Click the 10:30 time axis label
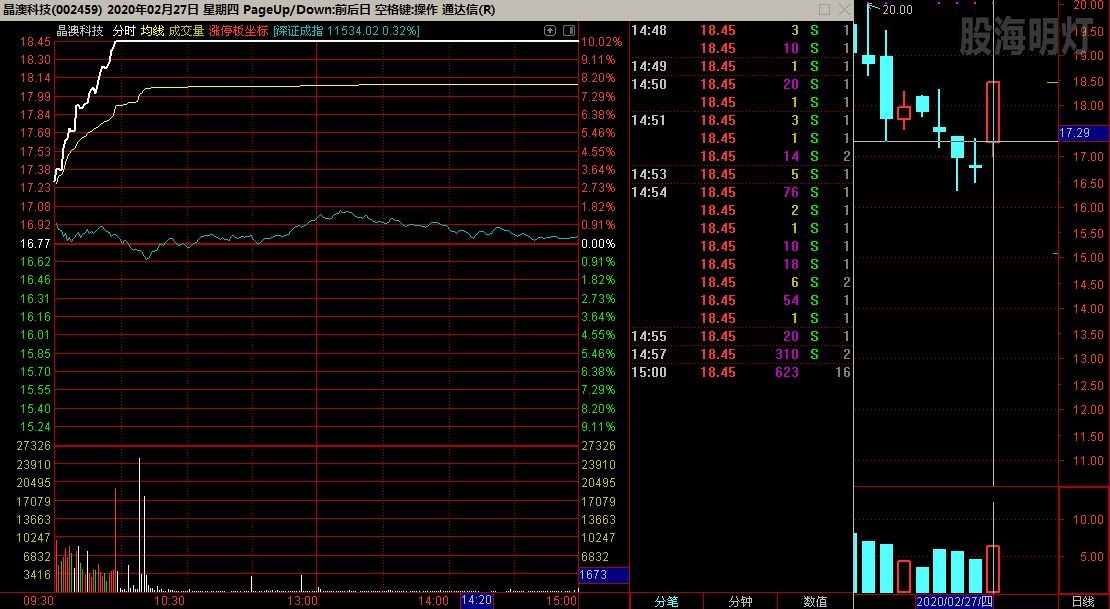 click(169, 601)
